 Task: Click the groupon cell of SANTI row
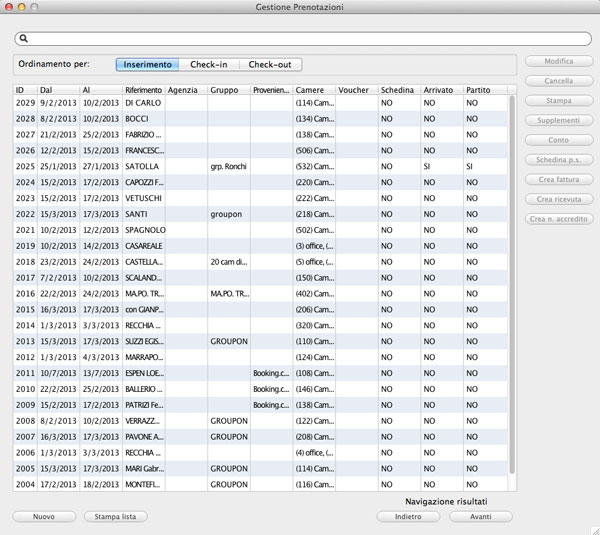tap(229, 214)
